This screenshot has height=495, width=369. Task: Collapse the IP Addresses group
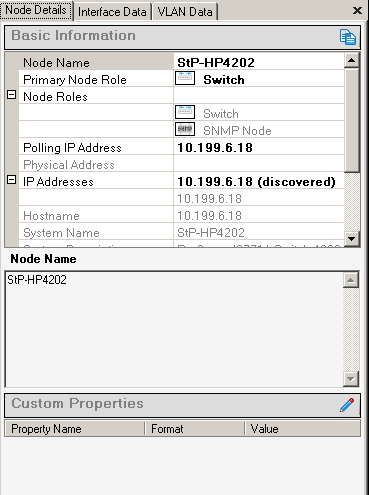click(12, 180)
